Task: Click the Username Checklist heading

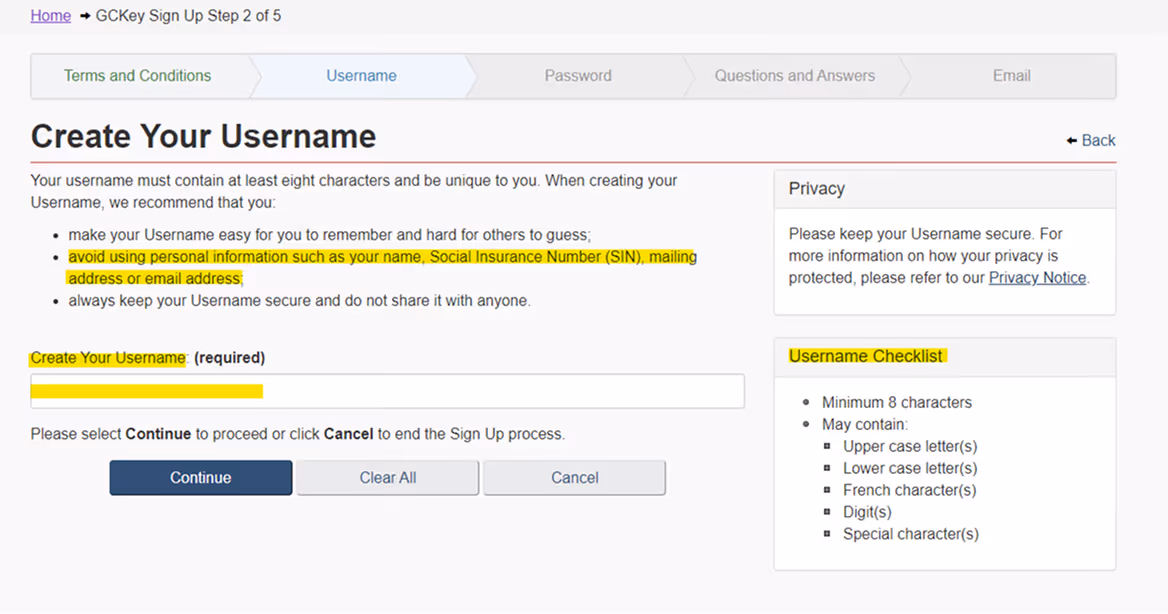Action: click(866, 356)
